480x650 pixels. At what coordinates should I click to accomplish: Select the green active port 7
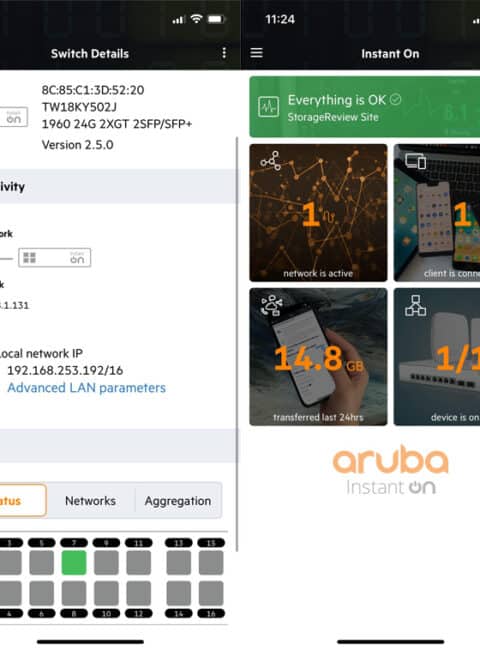click(74, 563)
